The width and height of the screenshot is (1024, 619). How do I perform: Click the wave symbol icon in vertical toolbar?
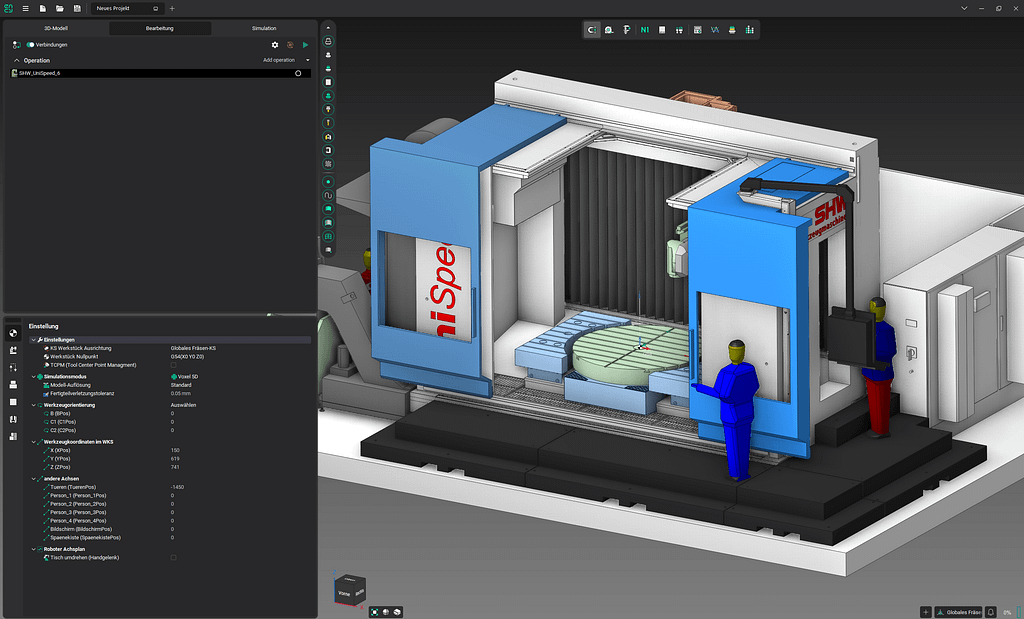328,195
